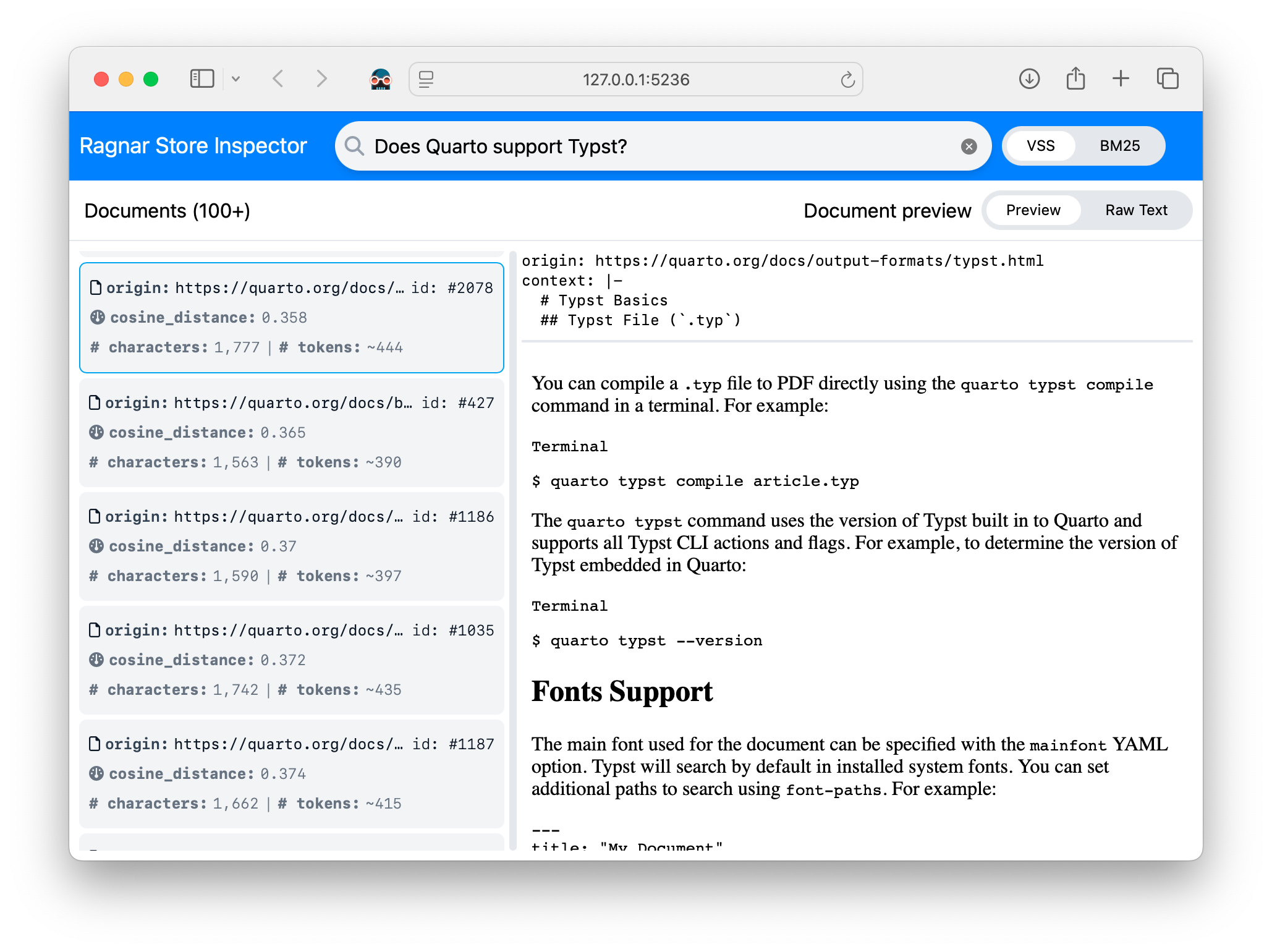Image resolution: width=1272 pixels, height=952 pixels.
Task: Open the Downloads icon in the browser toolbar
Action: tap(1029, 79)
